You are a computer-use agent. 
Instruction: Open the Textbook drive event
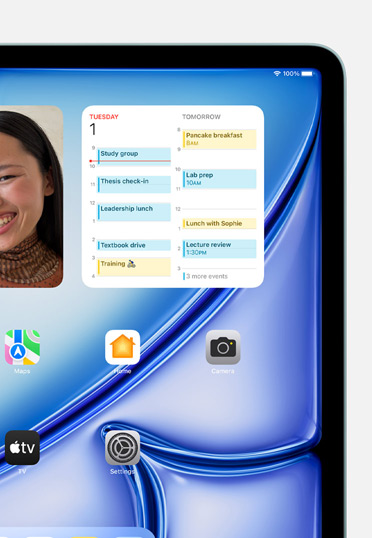click(x=134, y=245)
